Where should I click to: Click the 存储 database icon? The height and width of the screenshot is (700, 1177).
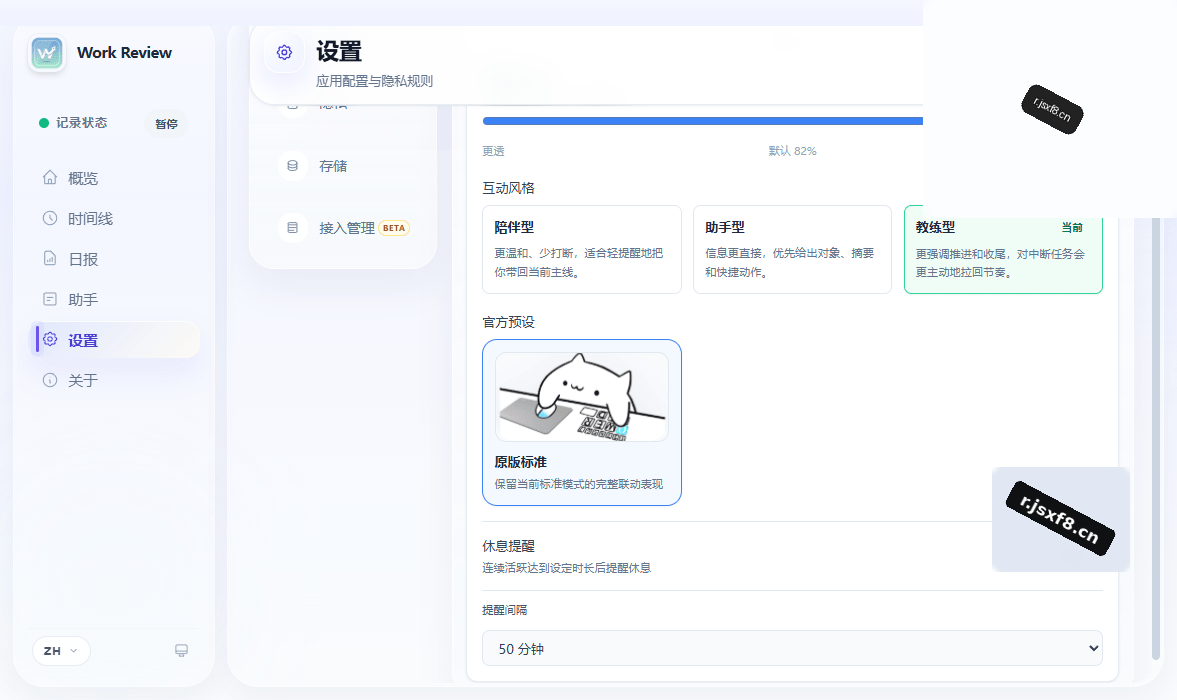(293, 166)
